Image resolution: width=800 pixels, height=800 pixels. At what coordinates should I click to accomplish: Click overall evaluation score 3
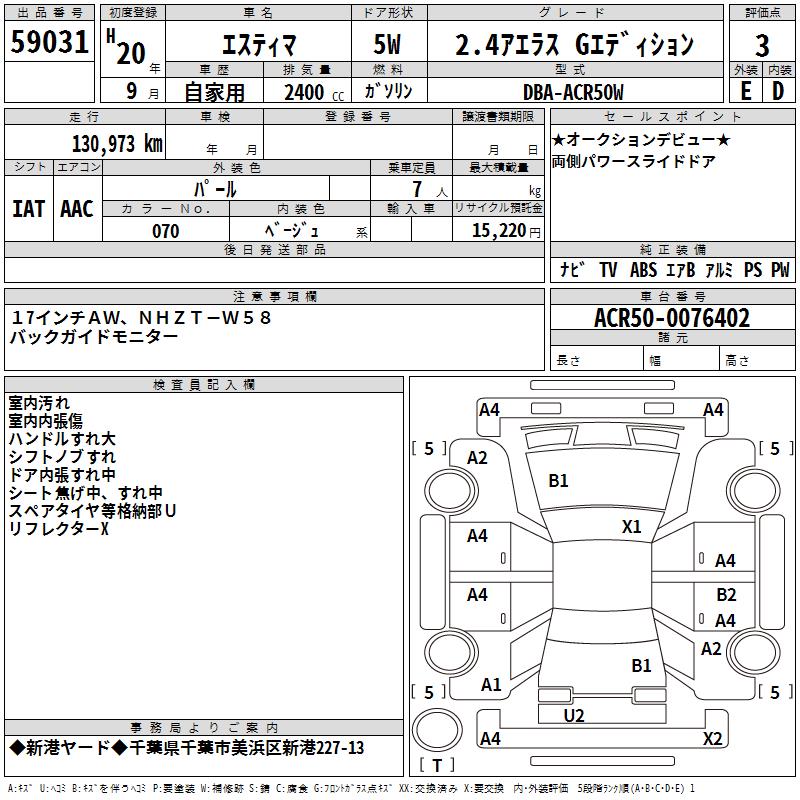pos(762,45)
